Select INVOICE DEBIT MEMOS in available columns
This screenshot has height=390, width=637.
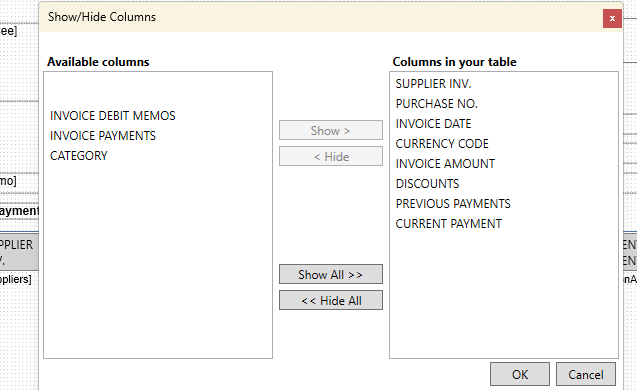tap(113, 116)
